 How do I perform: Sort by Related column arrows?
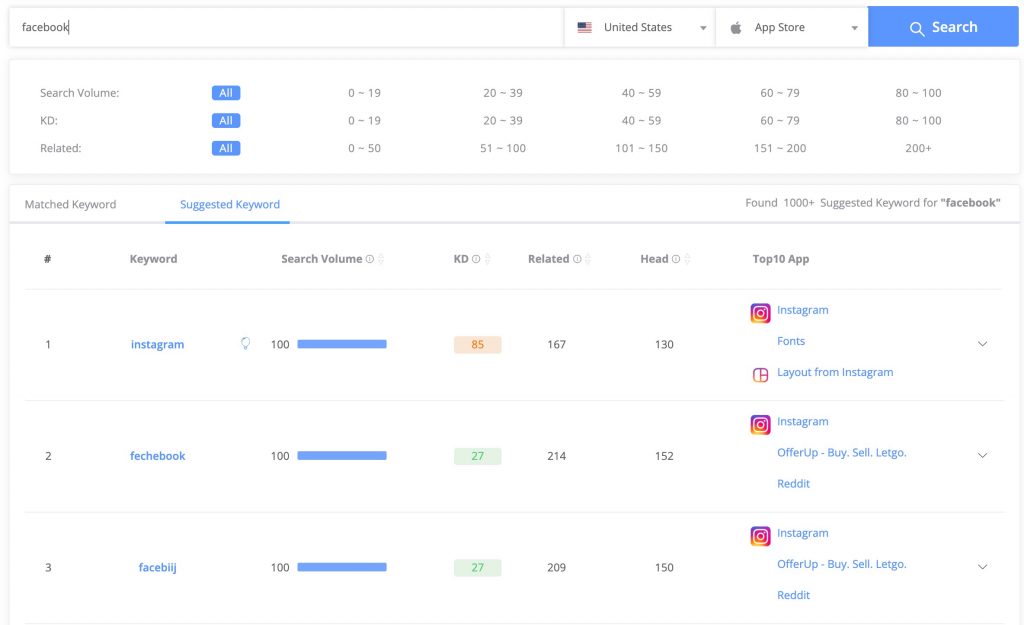[587, 259]
